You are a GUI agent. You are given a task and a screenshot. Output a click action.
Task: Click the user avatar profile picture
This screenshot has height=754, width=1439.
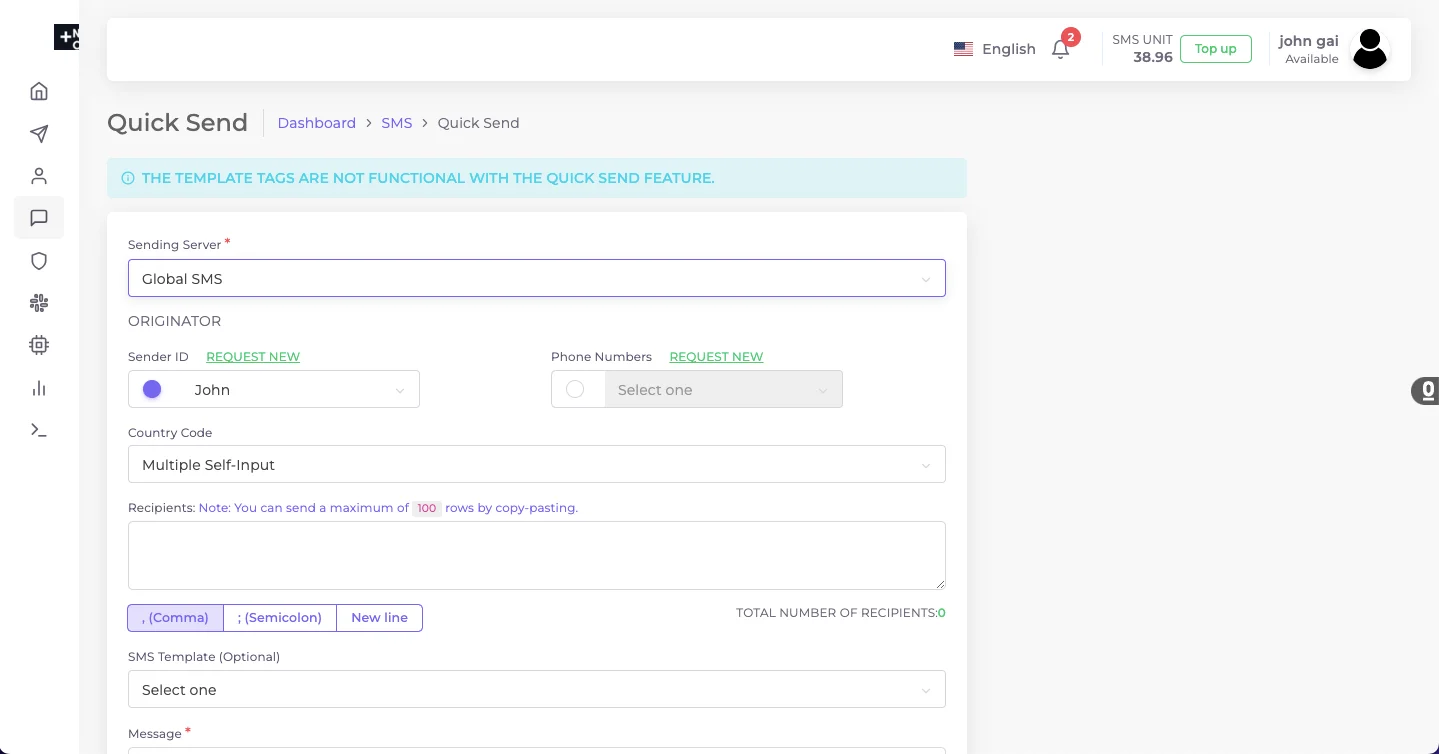1370,49
